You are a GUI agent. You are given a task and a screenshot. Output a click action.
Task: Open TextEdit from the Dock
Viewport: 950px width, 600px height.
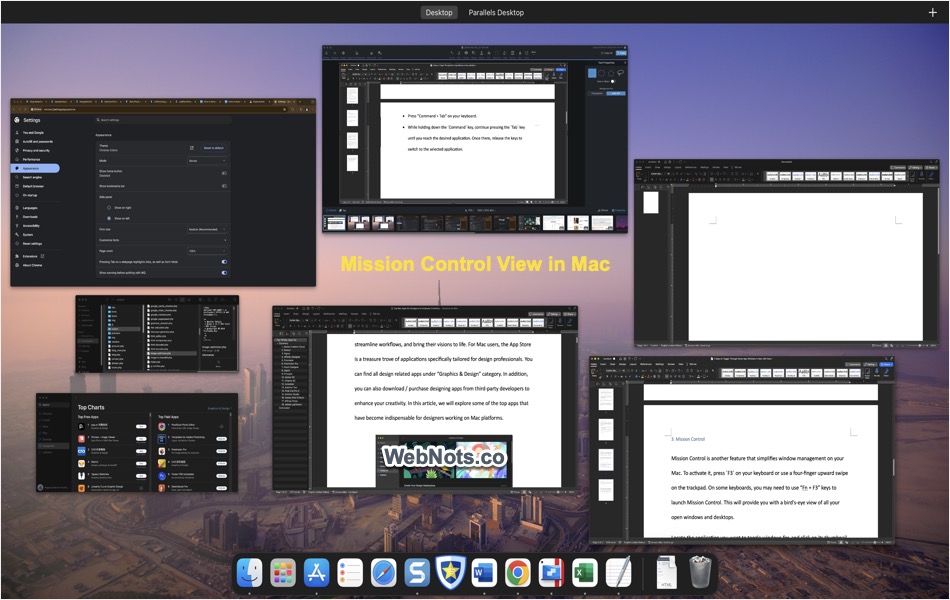[x=618, y=573]
